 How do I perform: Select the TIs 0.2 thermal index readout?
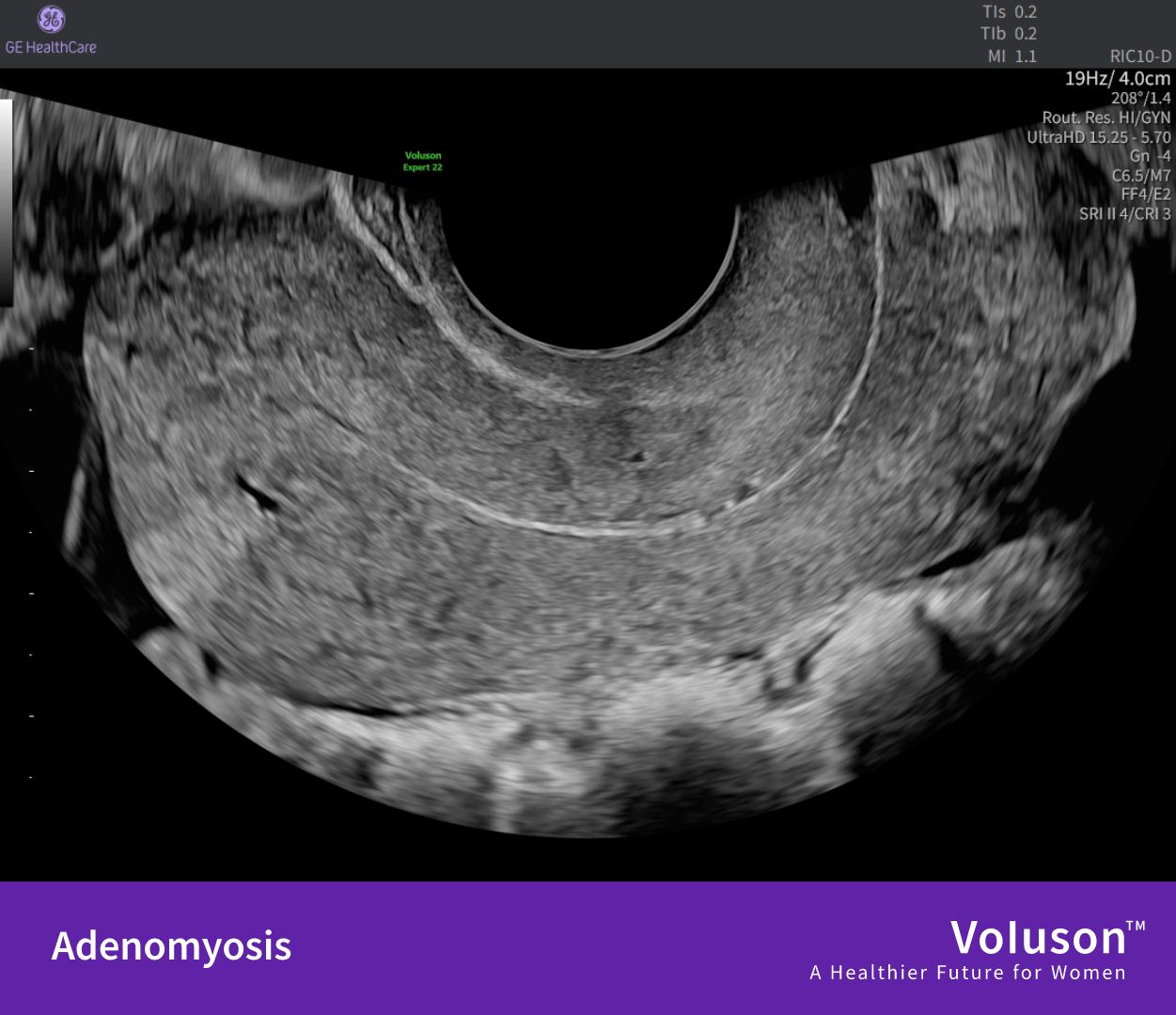click(x=1009, y=12)
